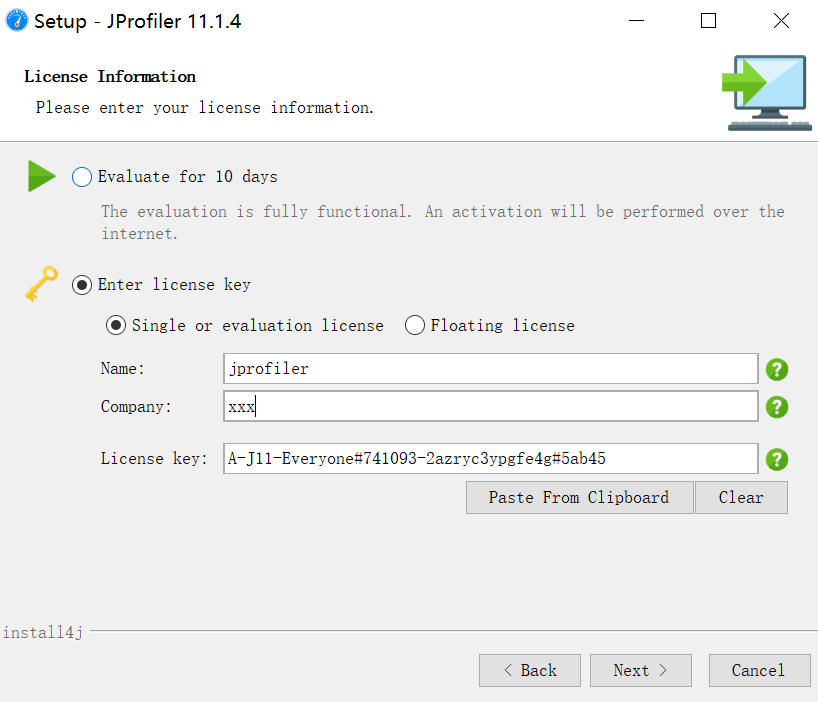Open help for the License key field
This screenshot has width=818, height=702.
click(777, 459)
